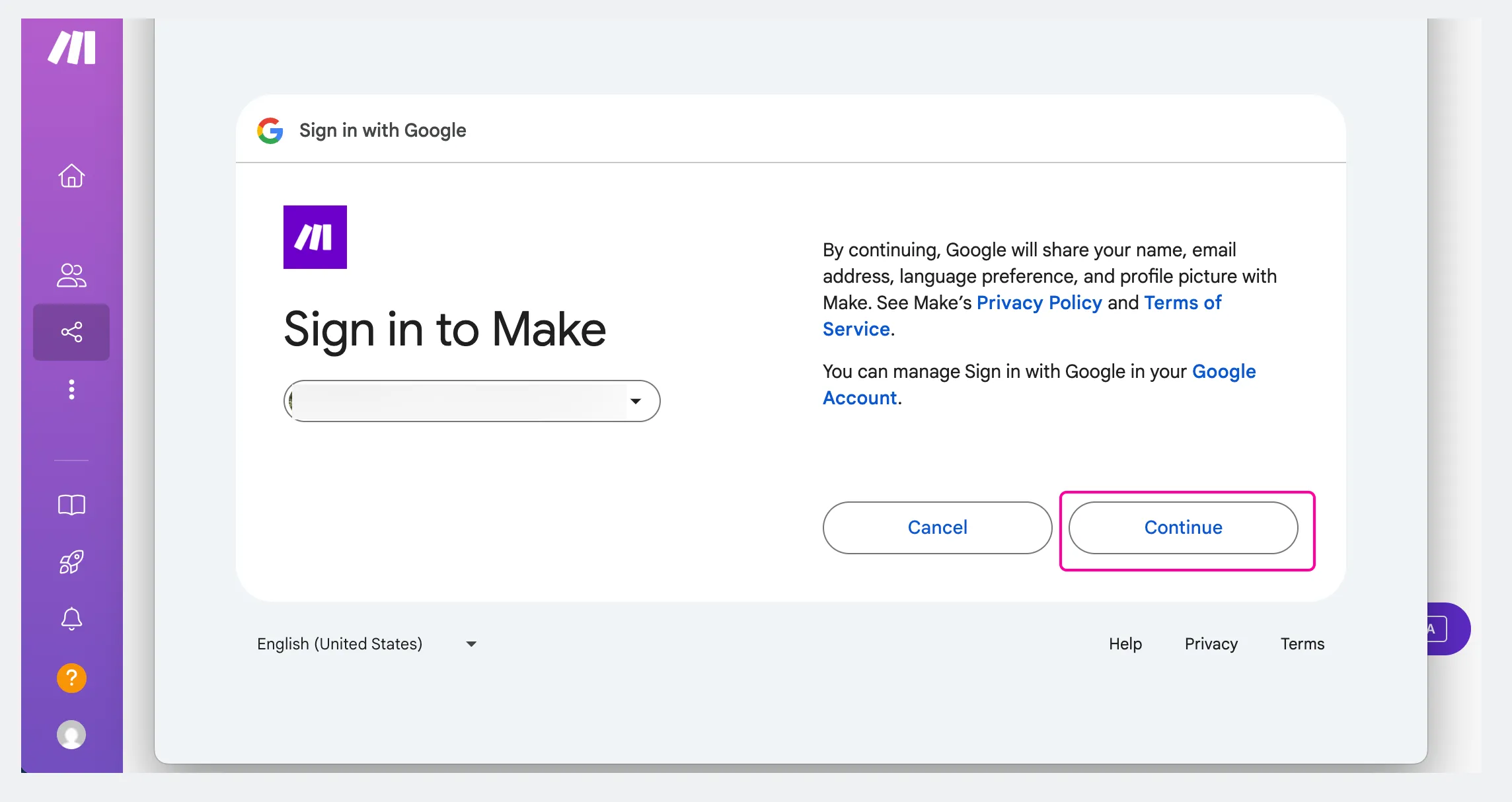Click the orange Help question mark
The height and width of the screenshot is (802, 1512).
pyautogui.click(x=71, y=678)
